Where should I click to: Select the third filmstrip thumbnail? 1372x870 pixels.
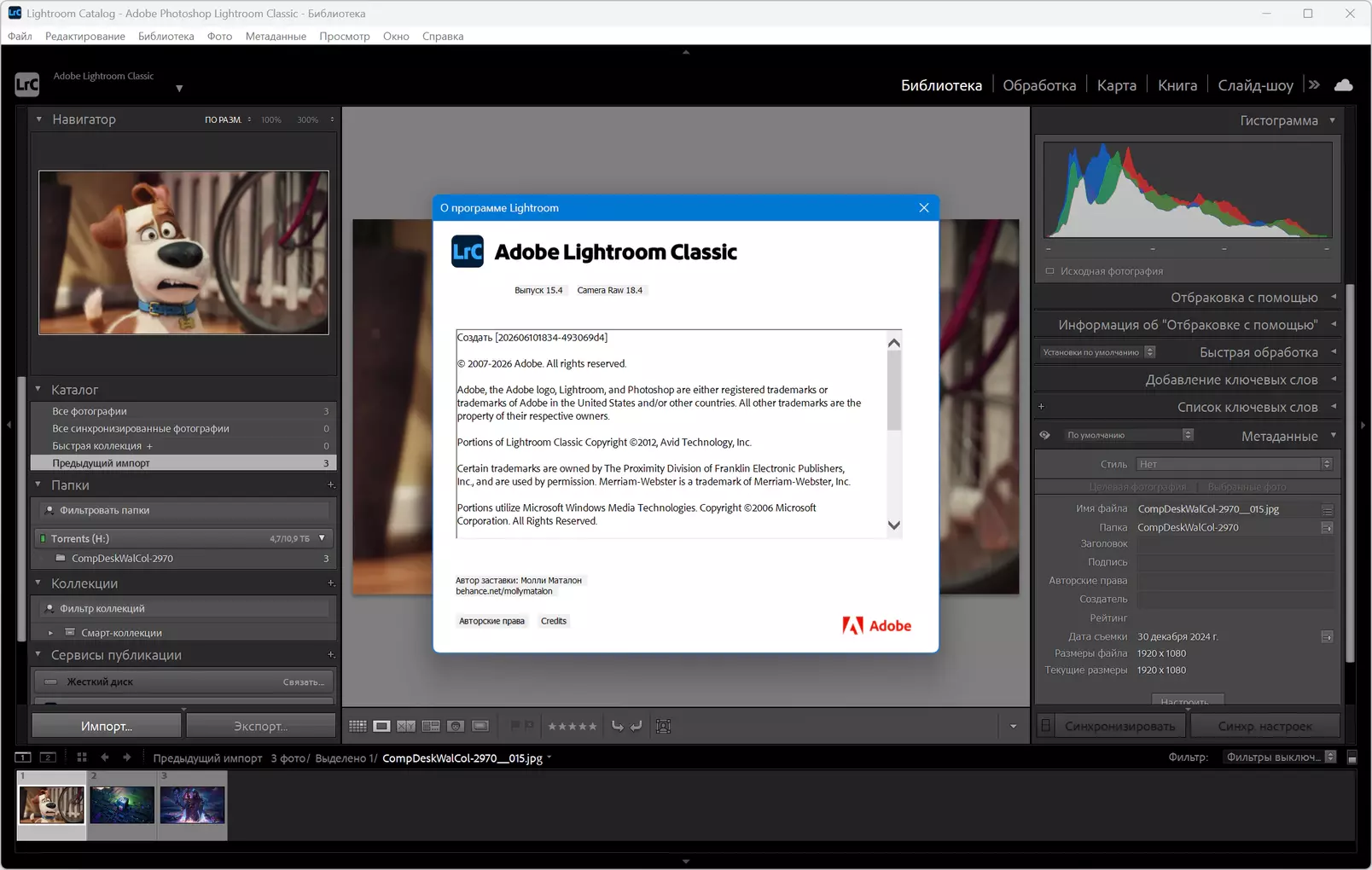[x=192, y=805]
